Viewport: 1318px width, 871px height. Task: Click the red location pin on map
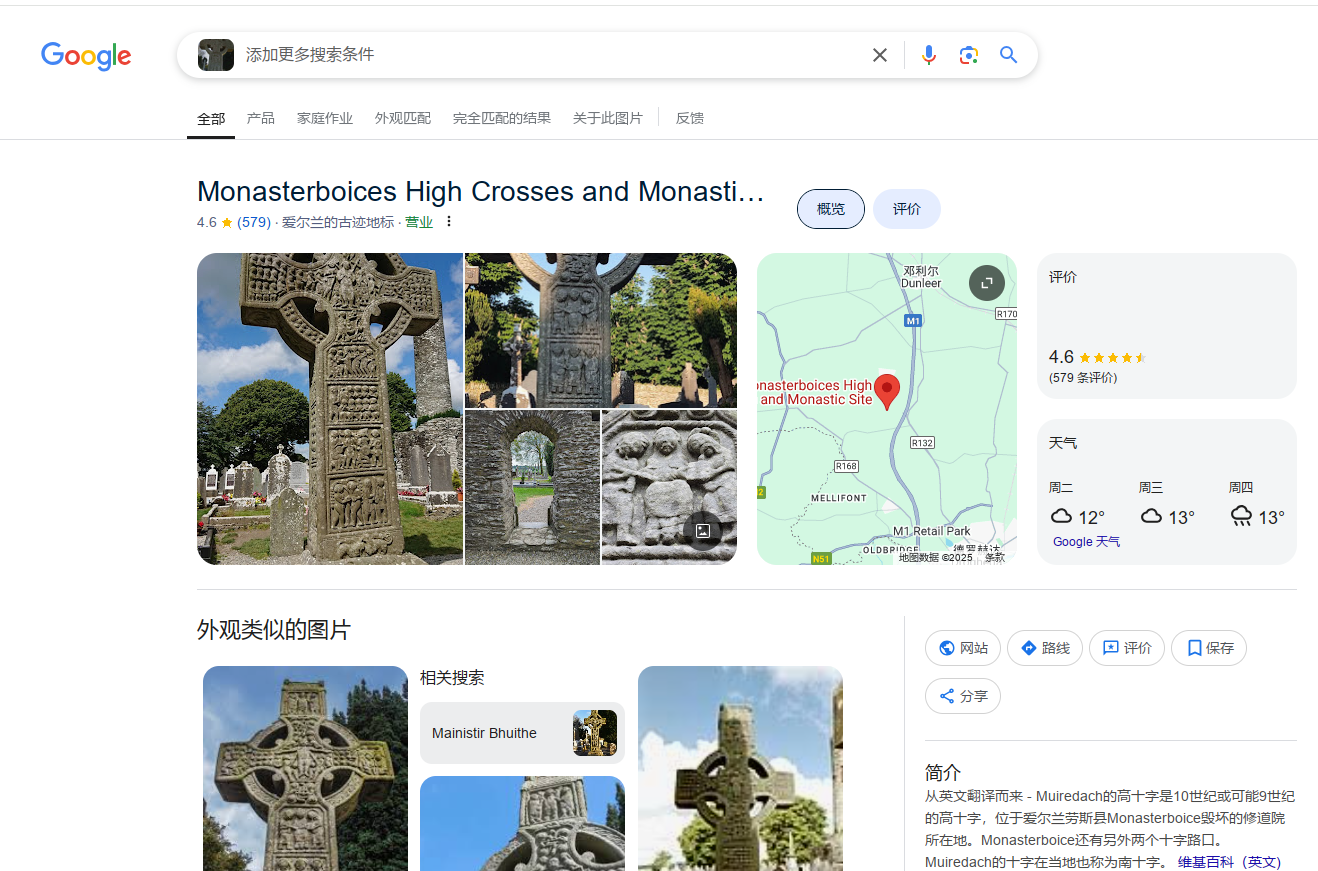887,391
